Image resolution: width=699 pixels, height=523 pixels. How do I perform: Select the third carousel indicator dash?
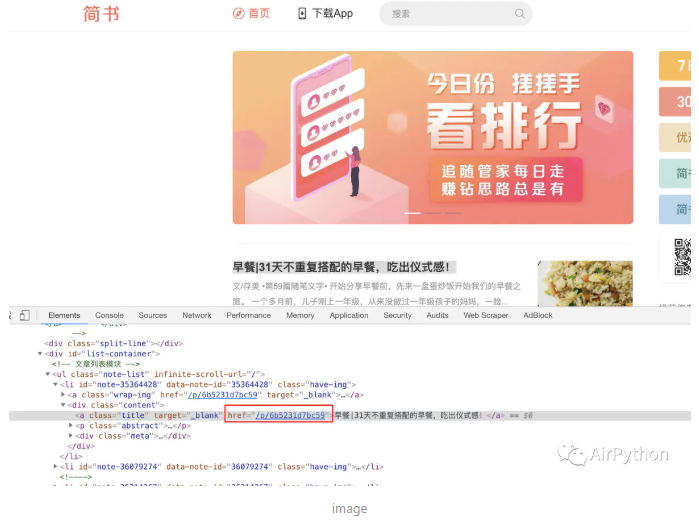pos(452,213)
